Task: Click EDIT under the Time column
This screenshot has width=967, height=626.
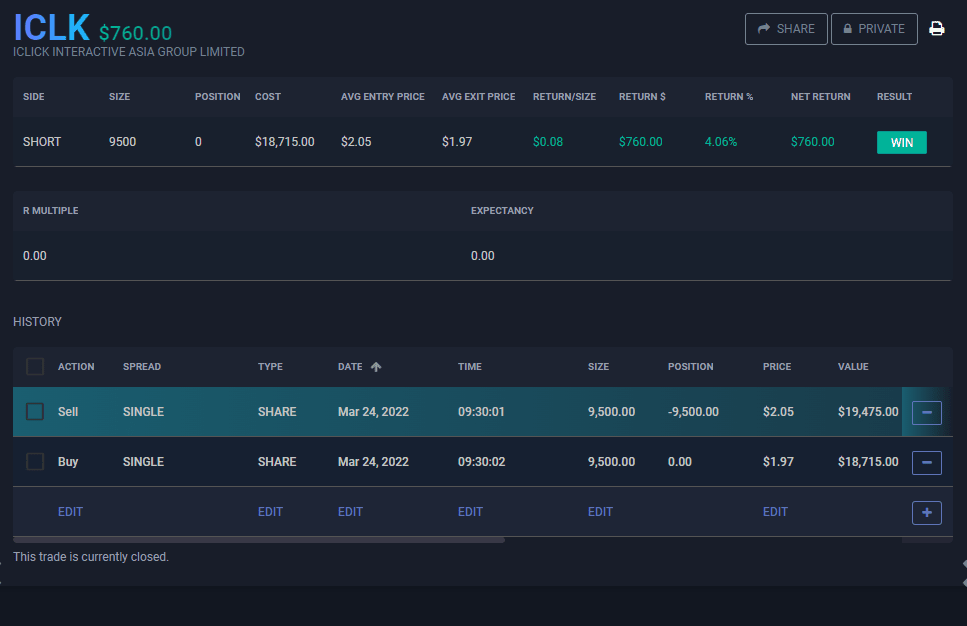Action: (470, 512)
